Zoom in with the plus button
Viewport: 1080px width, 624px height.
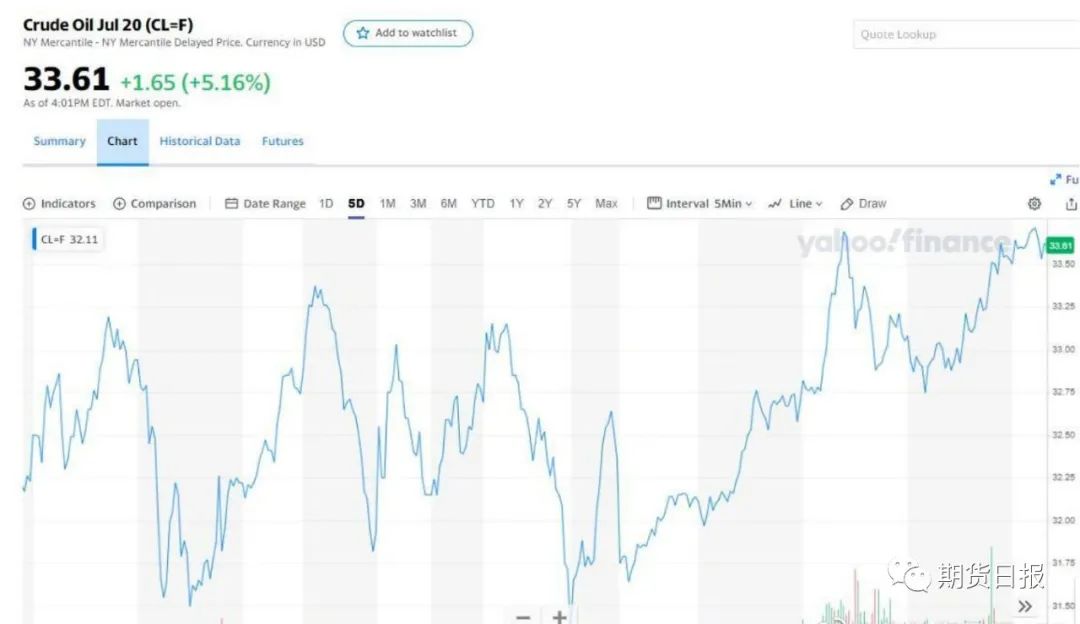click(x=560, y=616)
